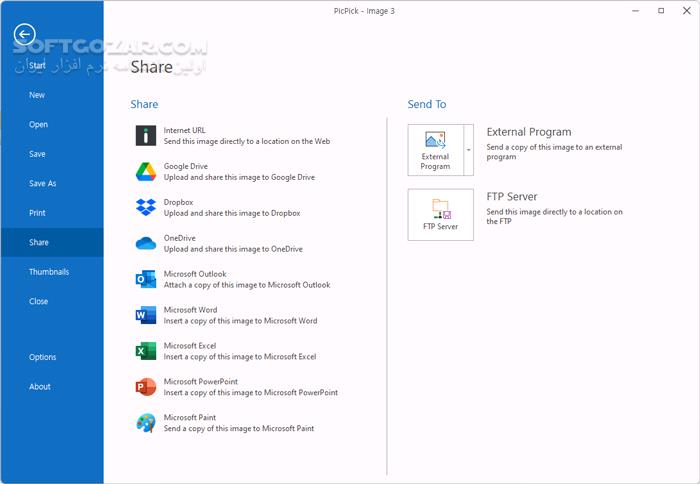Click the Dropbox logo icon
This screenshot has width=700, height=484.
146,207
